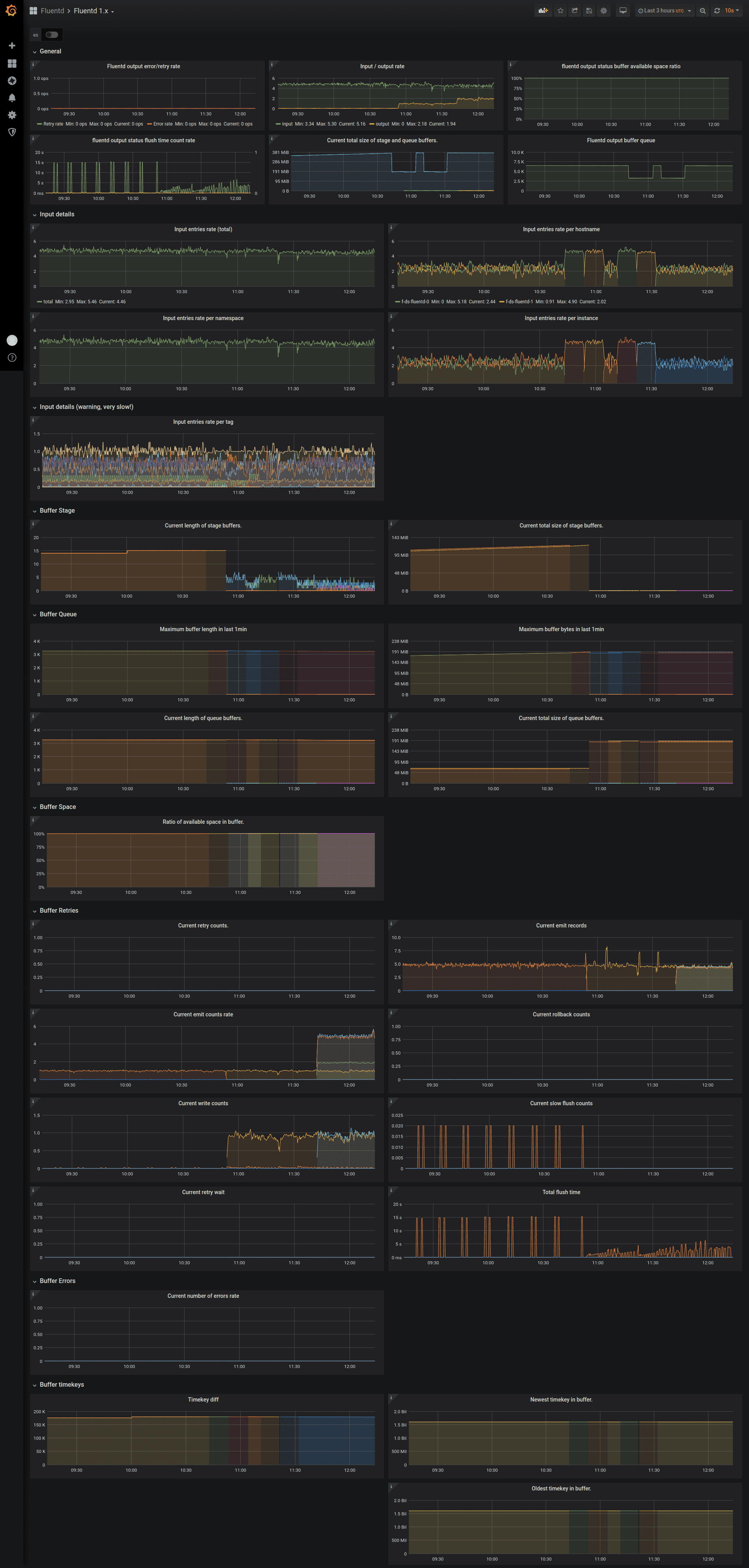
Task: Open dashboard settings gear in top toolbar
Action: click(x=603, y=11)
